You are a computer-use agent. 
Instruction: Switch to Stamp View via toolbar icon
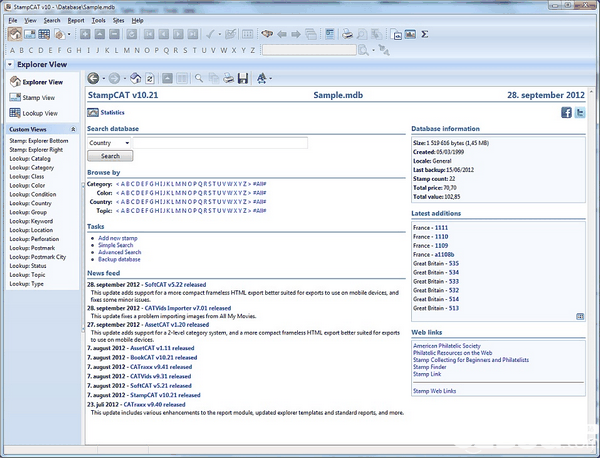point(29,34)
